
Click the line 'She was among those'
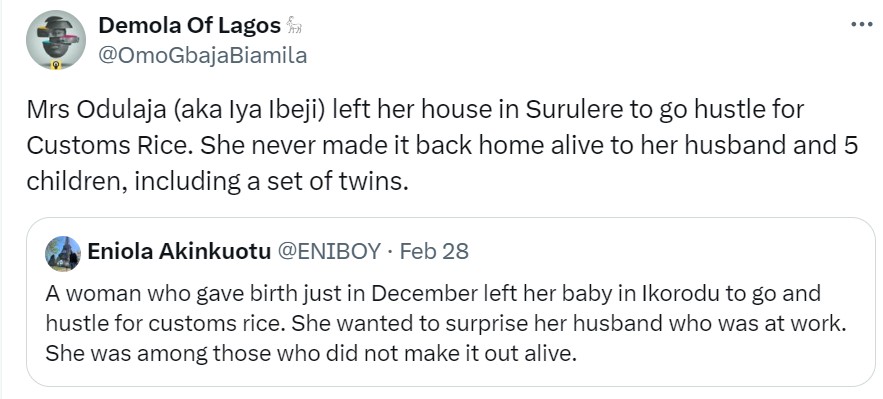click(311, 353)
